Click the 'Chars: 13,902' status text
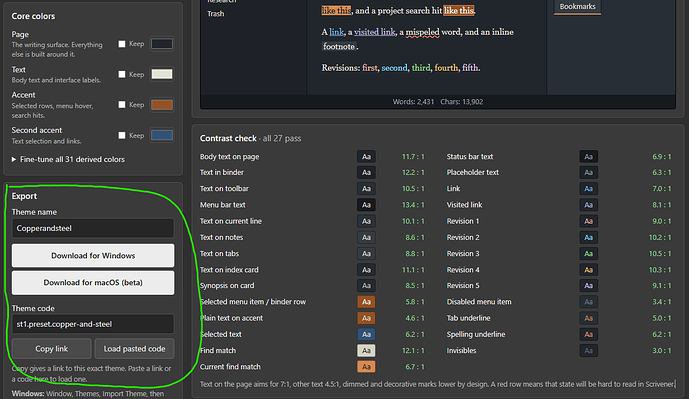 click(462, 102)
